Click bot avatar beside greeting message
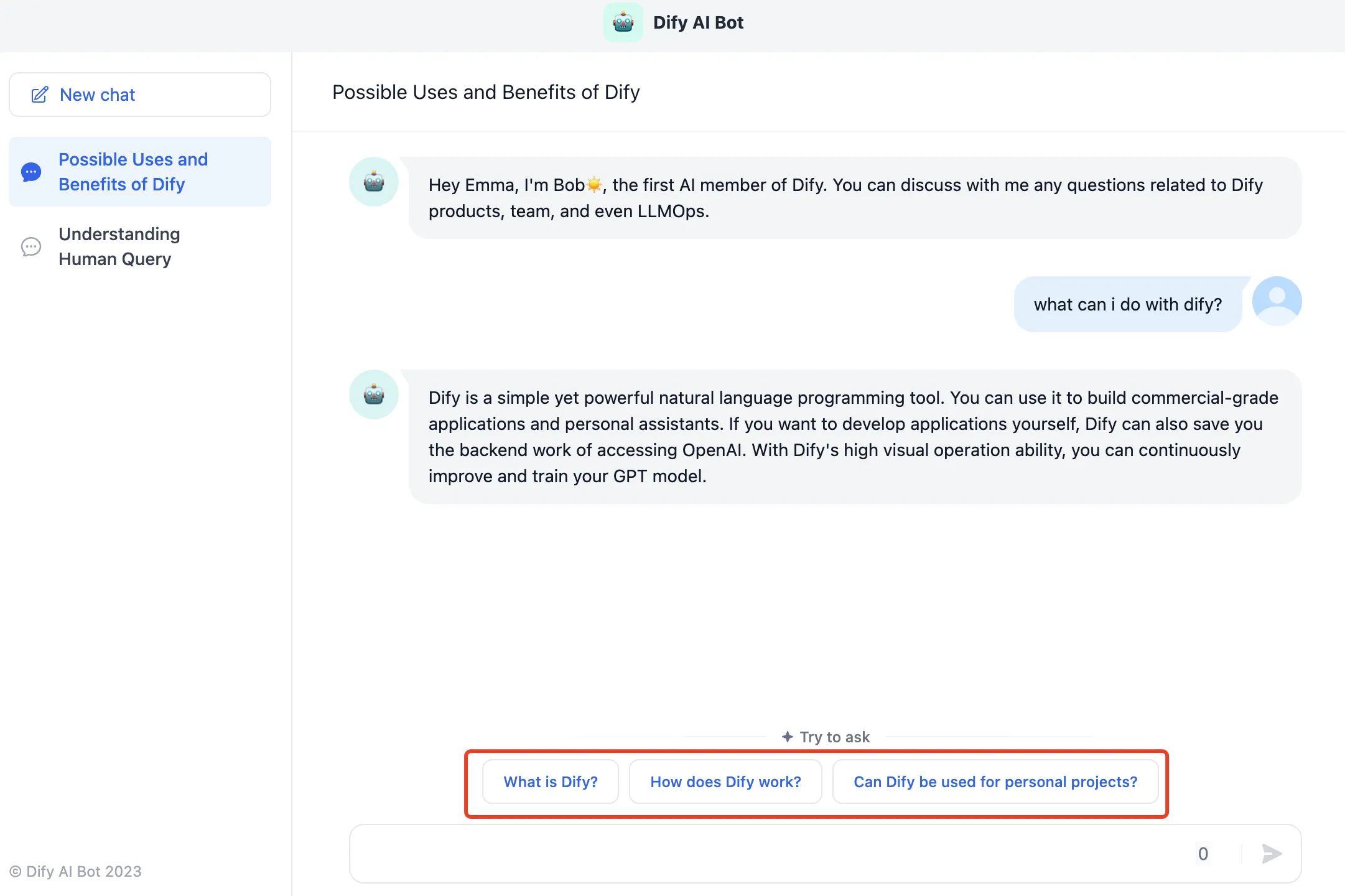Image resolution: width=1345 pixels, height=896 pixels. click(373, 182)
